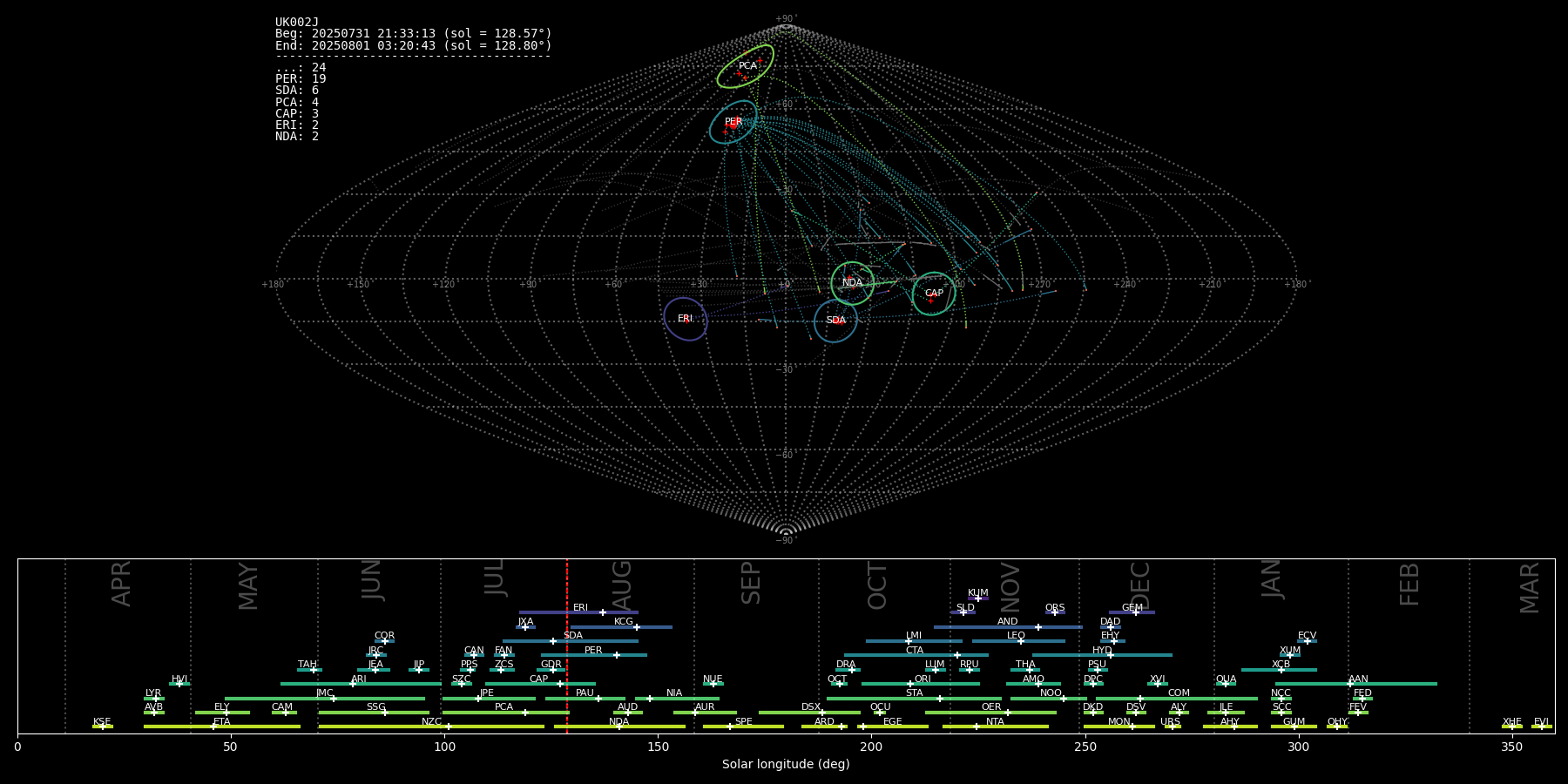Viewport: 1568px width, 784px height.
Task: Click the AUG month label in timeline
Action: click(622, 585)
